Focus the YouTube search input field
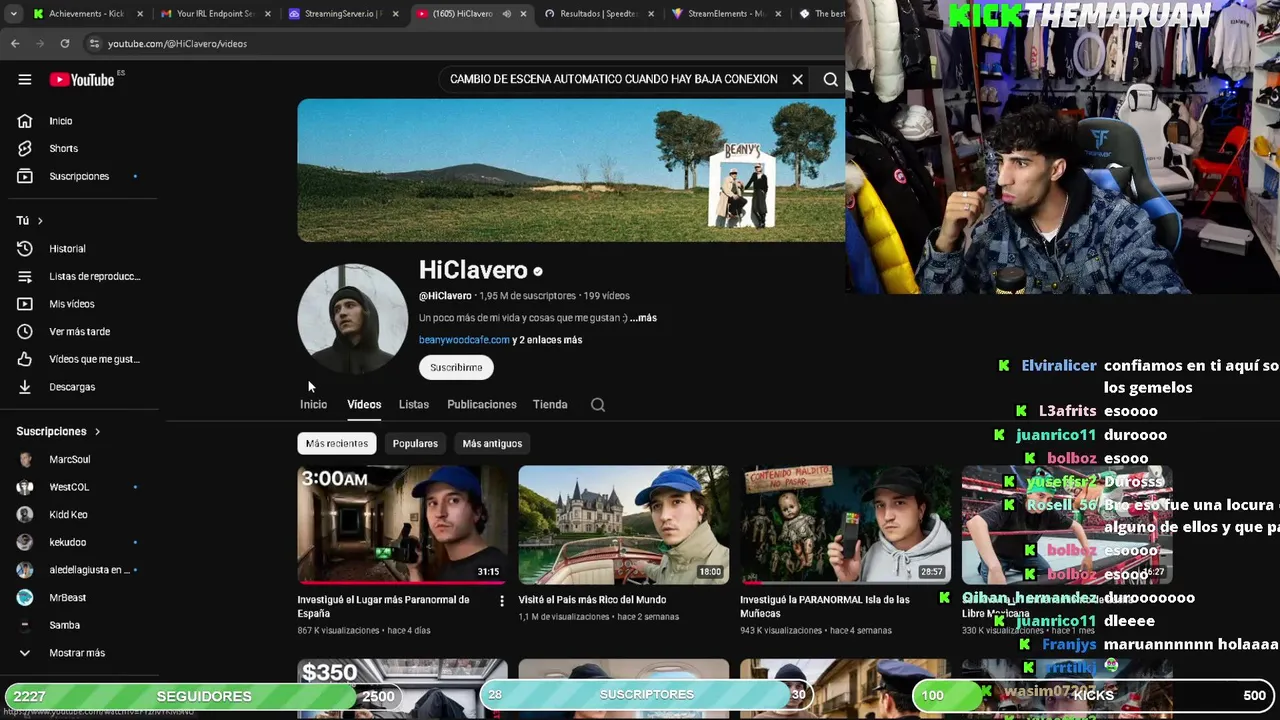This screenshot has width=1280, height=720. (x=613, y=79)
